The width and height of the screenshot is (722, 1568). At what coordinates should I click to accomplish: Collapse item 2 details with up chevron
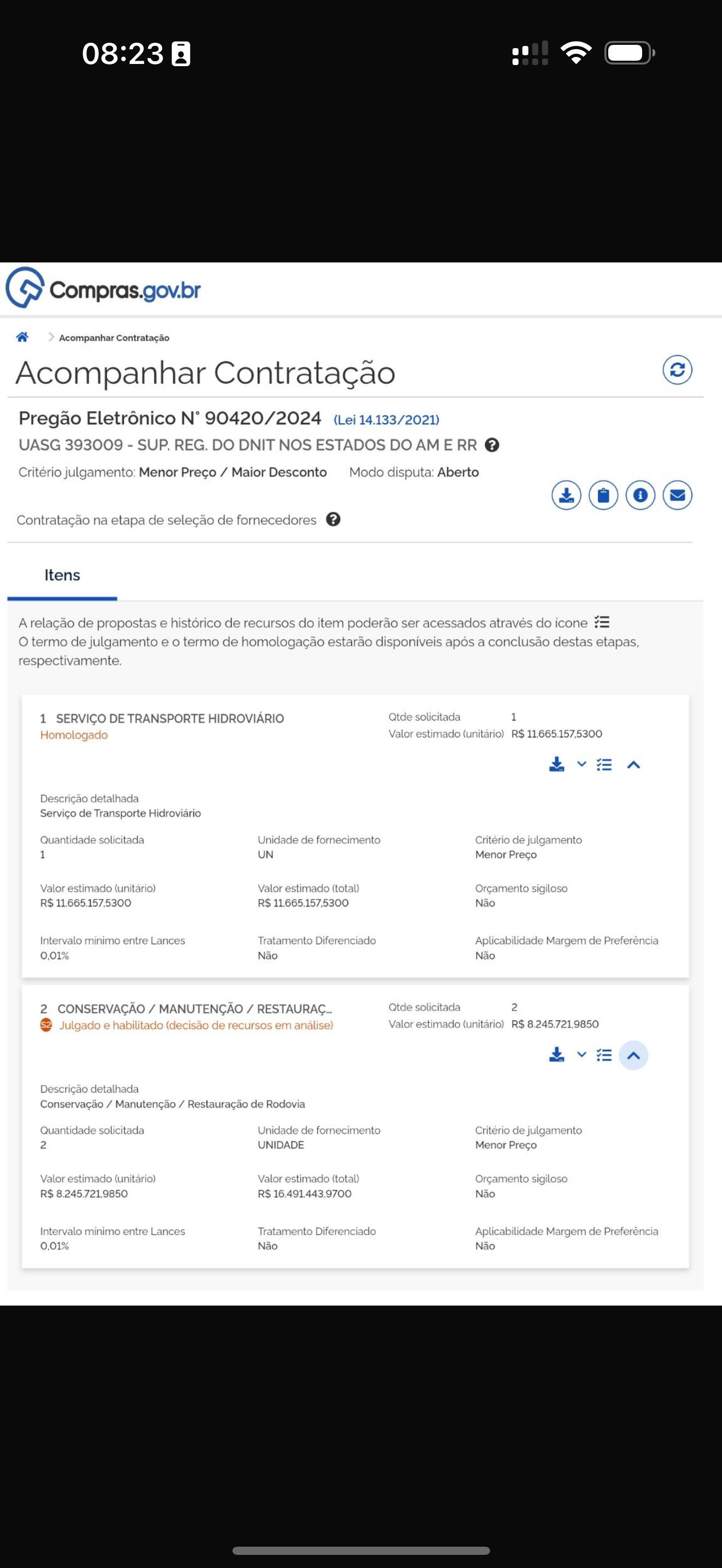633,1055
